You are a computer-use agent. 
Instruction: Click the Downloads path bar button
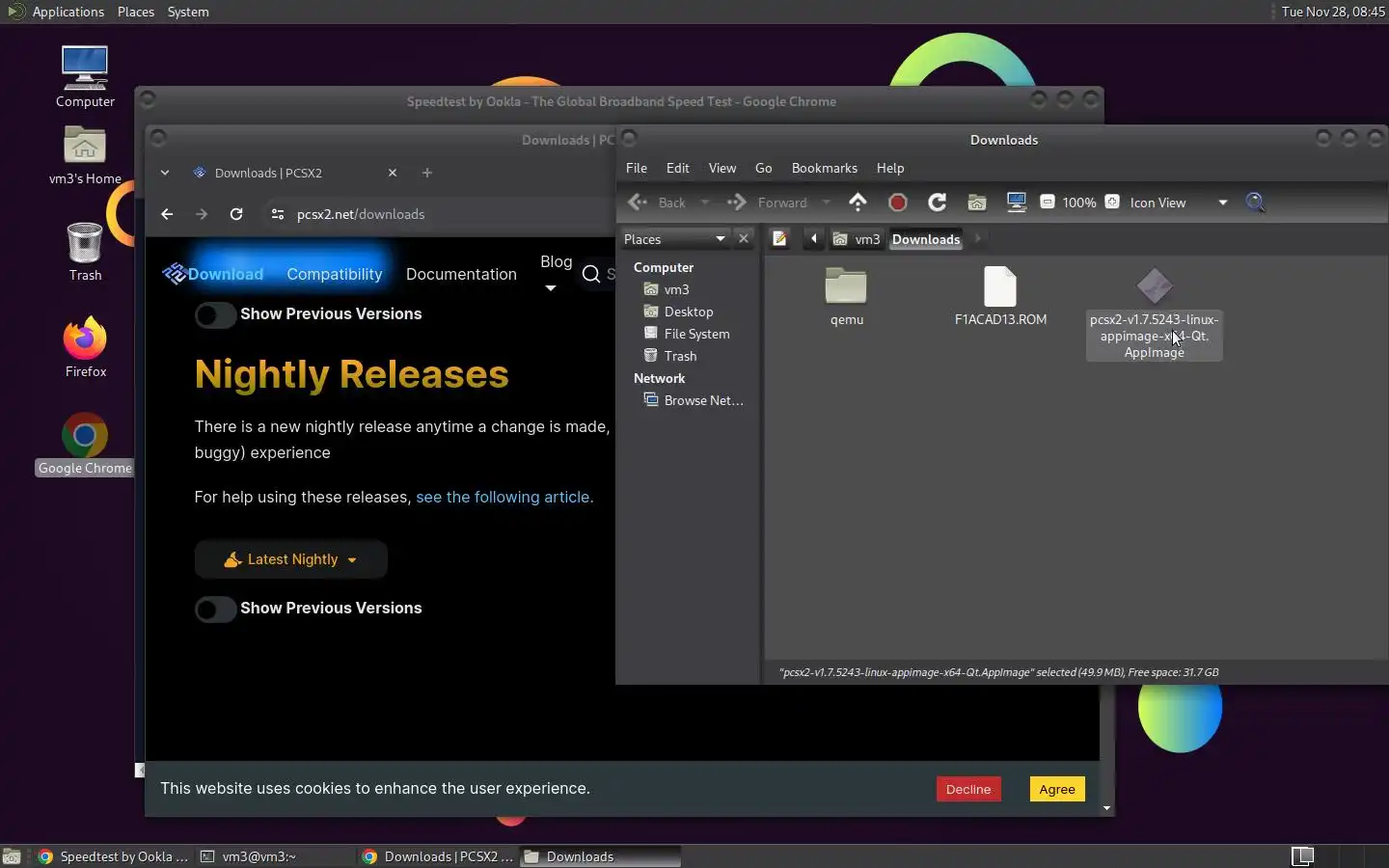926,239
